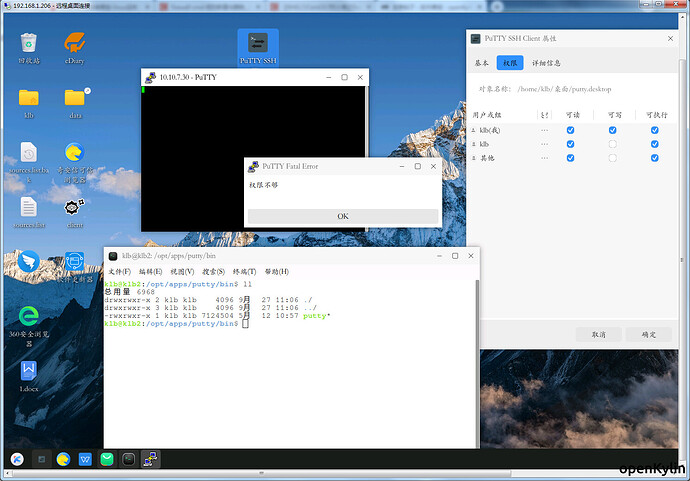Open the WPS Writer taskbar icon
This screenshot has width=690, height=481.
tap(85, 459)
